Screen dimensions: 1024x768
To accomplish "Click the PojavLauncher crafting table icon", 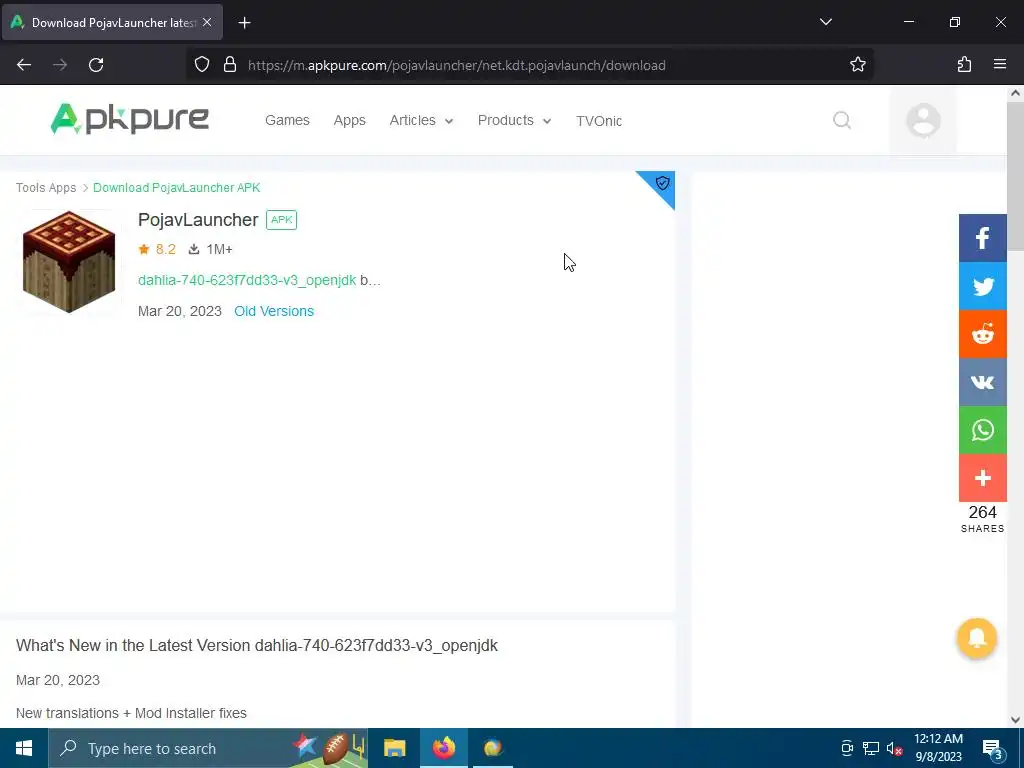I will pos(69,262).
